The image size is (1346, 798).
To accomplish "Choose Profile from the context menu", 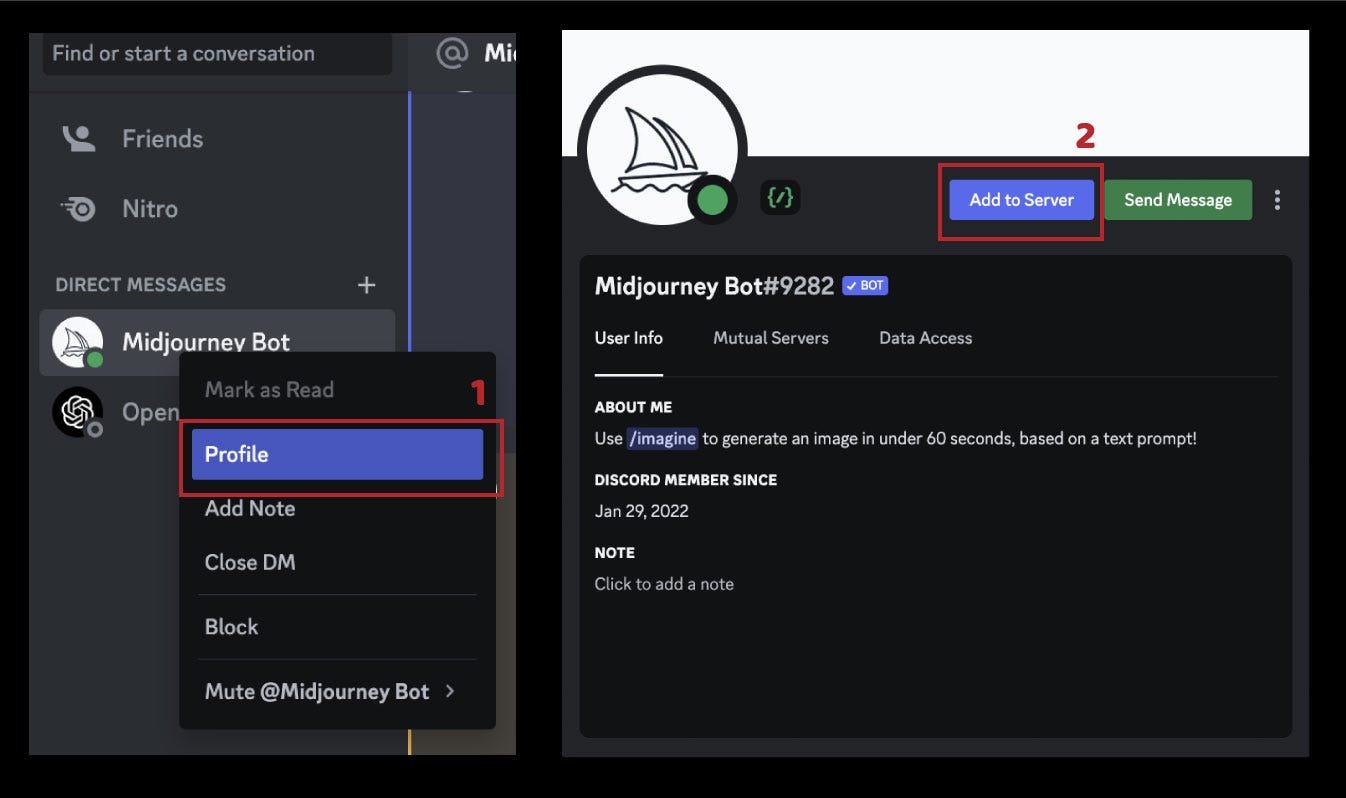I will pyautogui.click(x=337, y=454).
